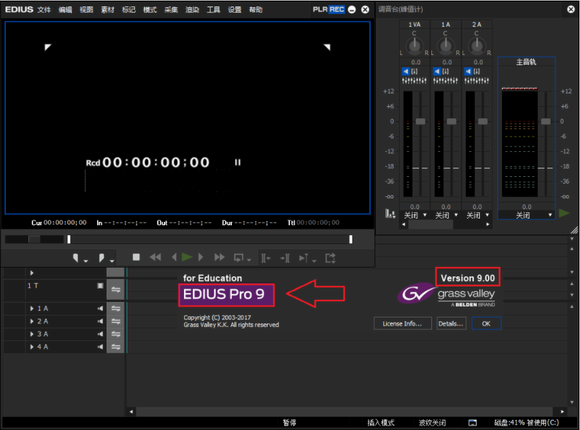Click the Export icon in transport bar
Viewport: 580px width, 430px height.
330,258
